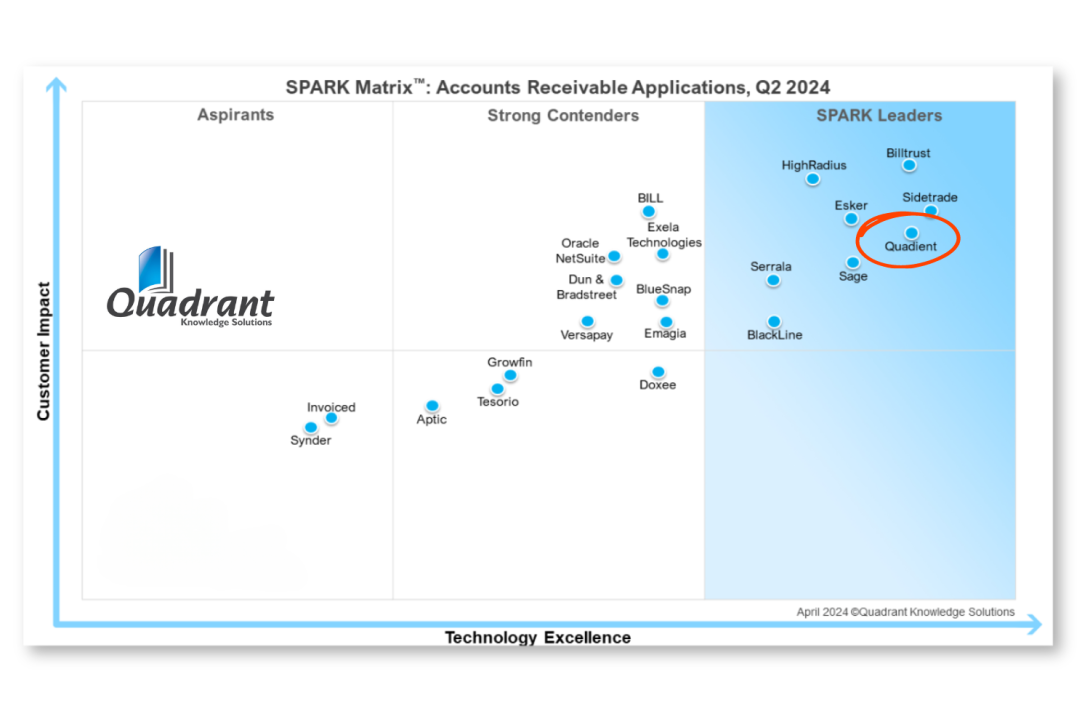This screenshot has width=1090, height=727.
Task: Select the Billtrust data point dot
Action: click(909, 166)
